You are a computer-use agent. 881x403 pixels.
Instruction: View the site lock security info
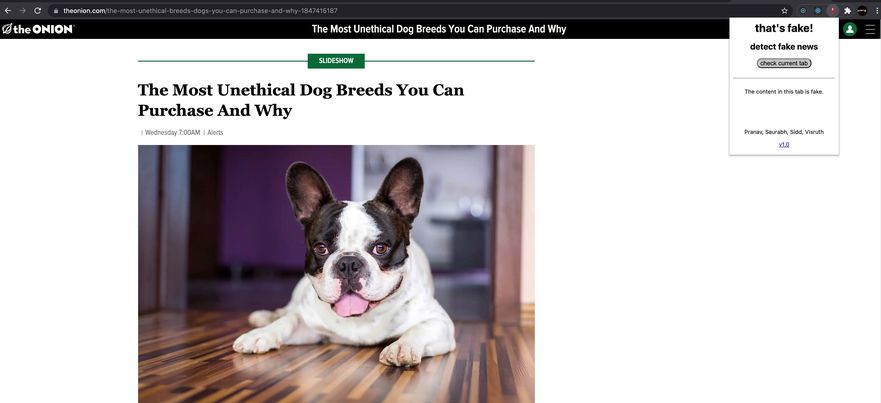tap(56, 11)
